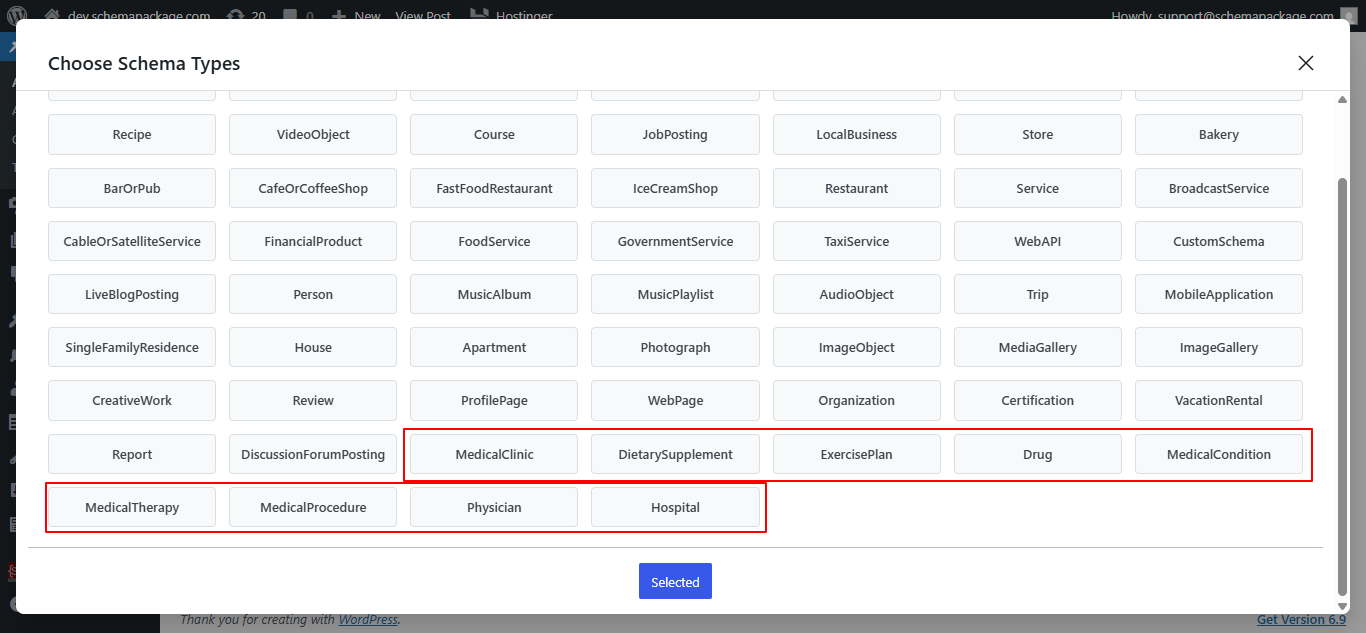Pick the Physician schema type
Screen dimensions: 1366x633
pos(494,507)
